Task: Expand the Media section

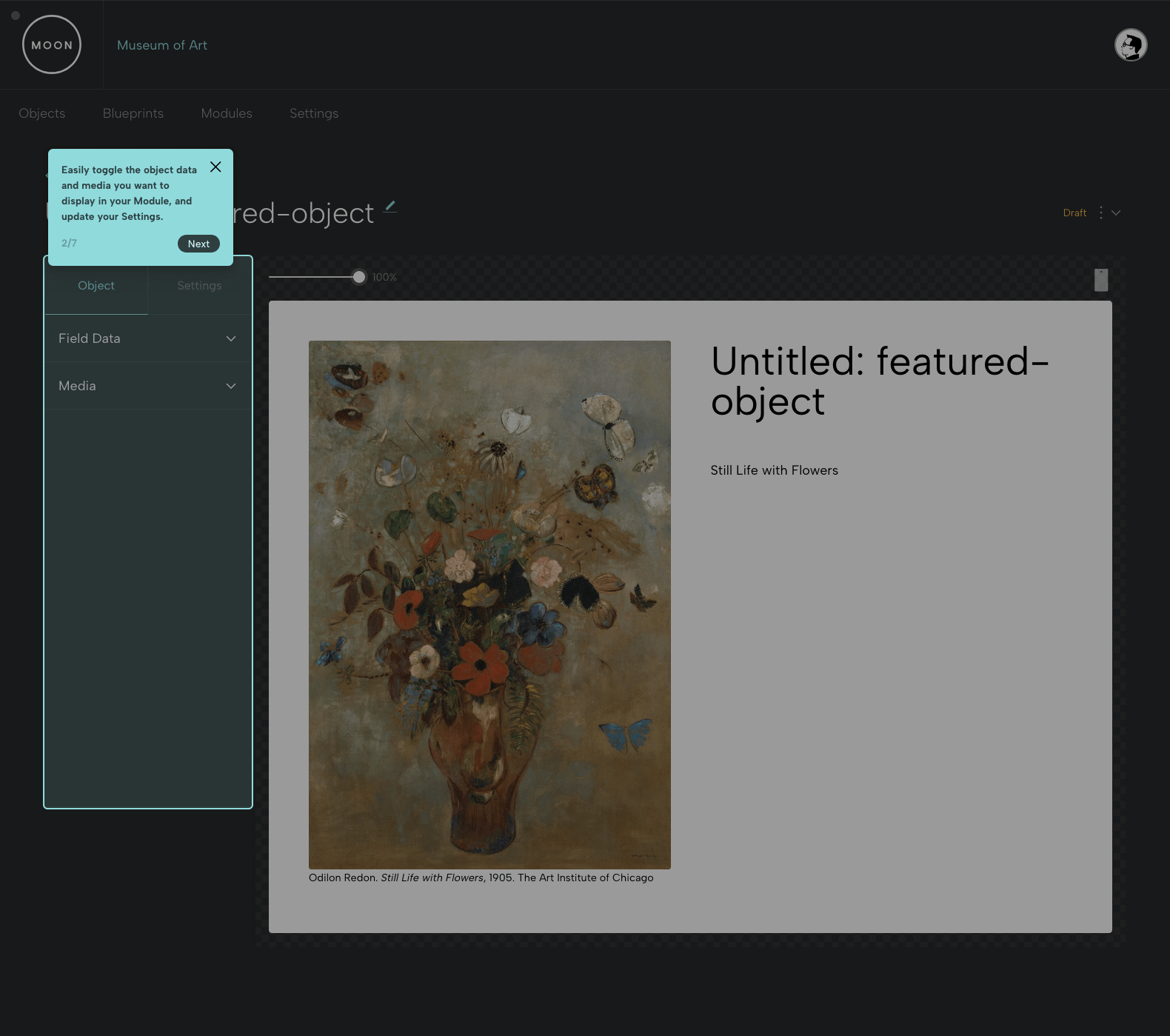Action: click(148, 386)
